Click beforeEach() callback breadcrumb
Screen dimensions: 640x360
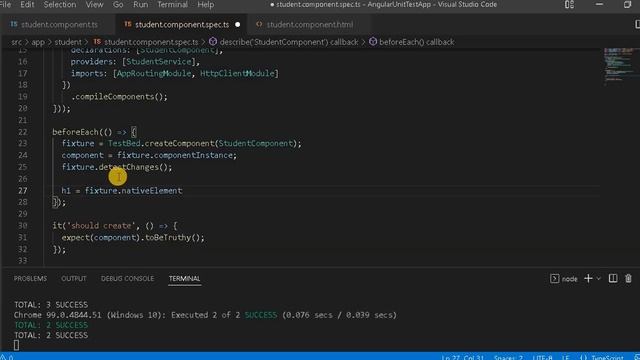(x=416, y=42)
